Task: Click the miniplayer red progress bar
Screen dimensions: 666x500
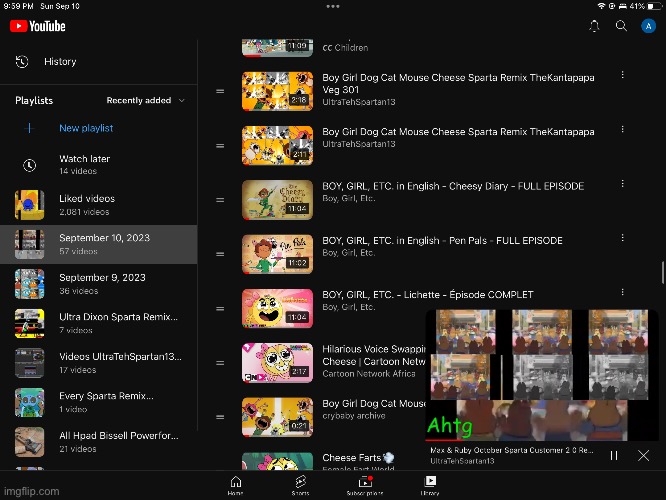Action: point(444,441)
